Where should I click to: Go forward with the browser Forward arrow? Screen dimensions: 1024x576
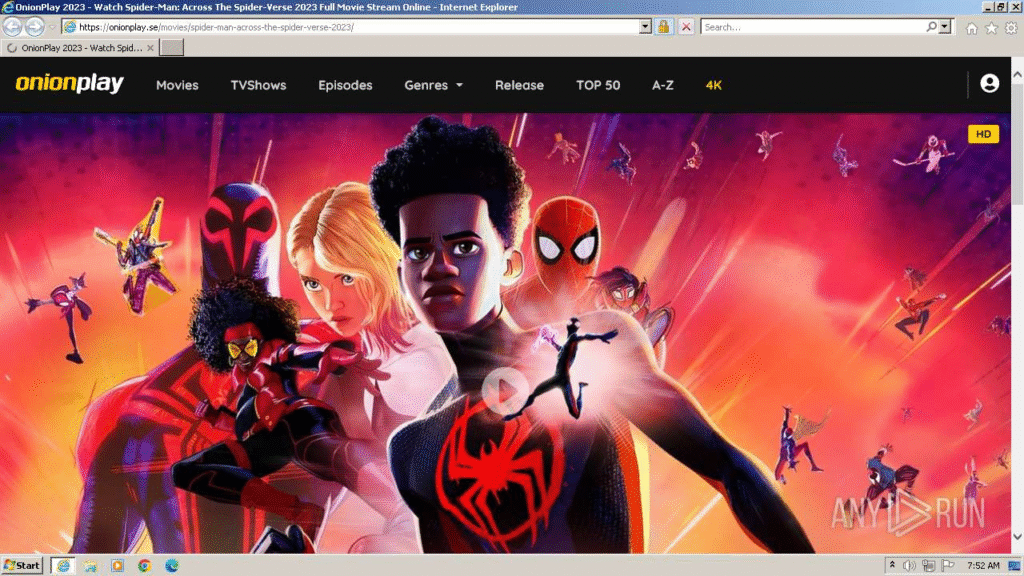click(x=35, y=27)
